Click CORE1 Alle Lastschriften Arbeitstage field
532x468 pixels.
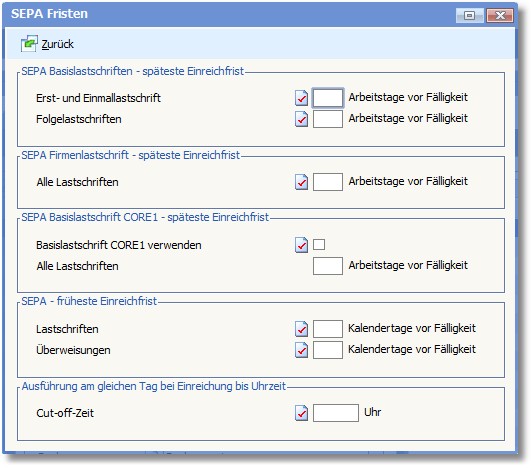click(328, 266)
